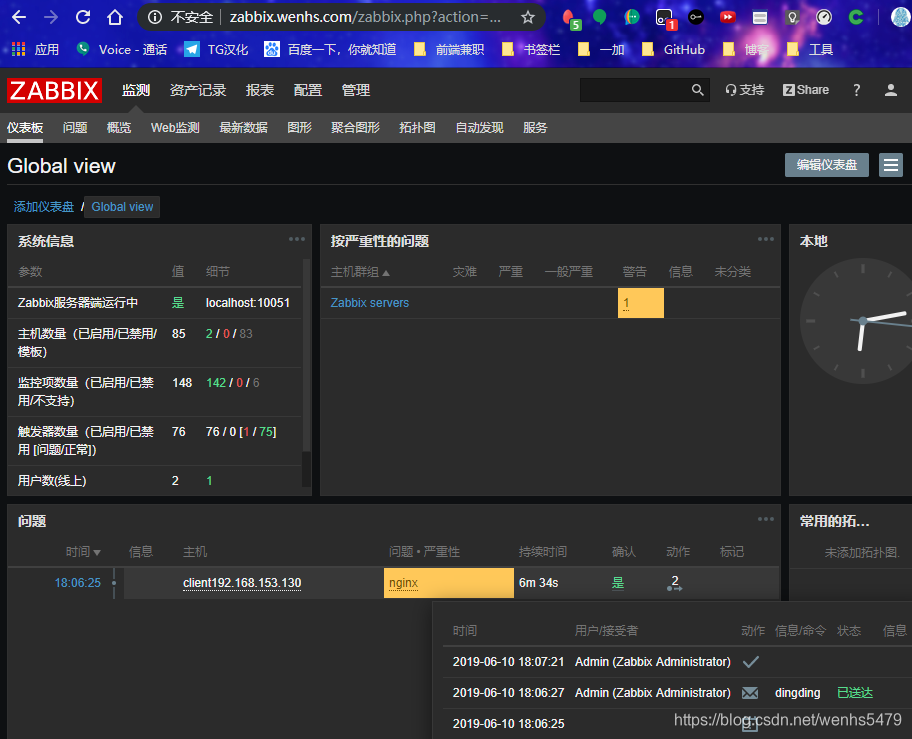912x739 pixels.
Task: Click the 系统信息 widget scrollbar
Action: pyautogui.click(x=307, y=356)
